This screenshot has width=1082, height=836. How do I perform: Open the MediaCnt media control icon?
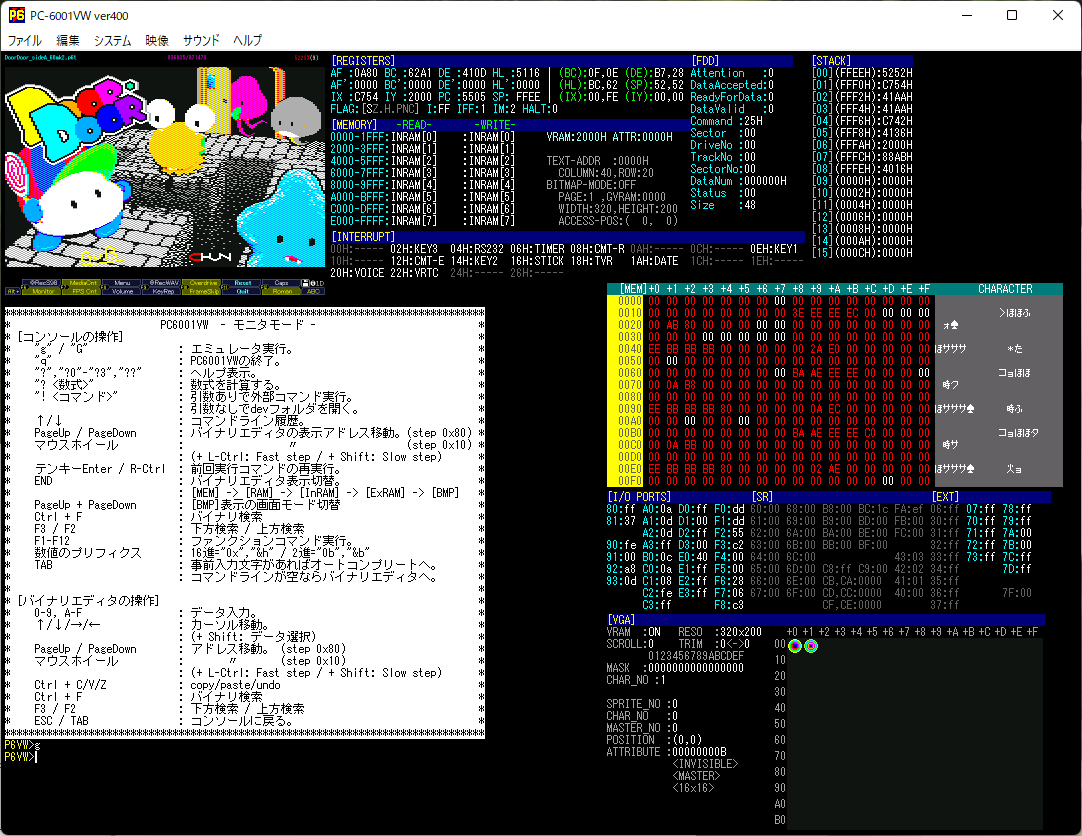click(84, 285)
